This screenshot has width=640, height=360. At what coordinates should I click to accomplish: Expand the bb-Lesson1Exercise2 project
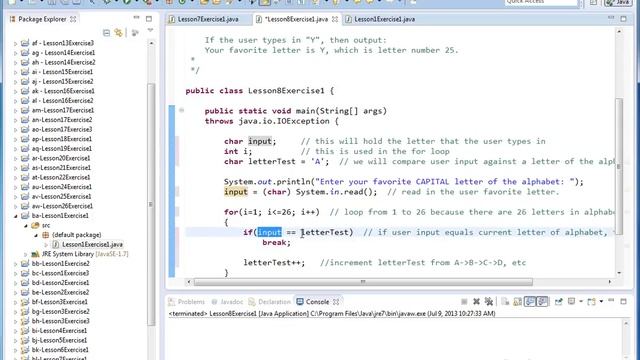tap(16, 264)
